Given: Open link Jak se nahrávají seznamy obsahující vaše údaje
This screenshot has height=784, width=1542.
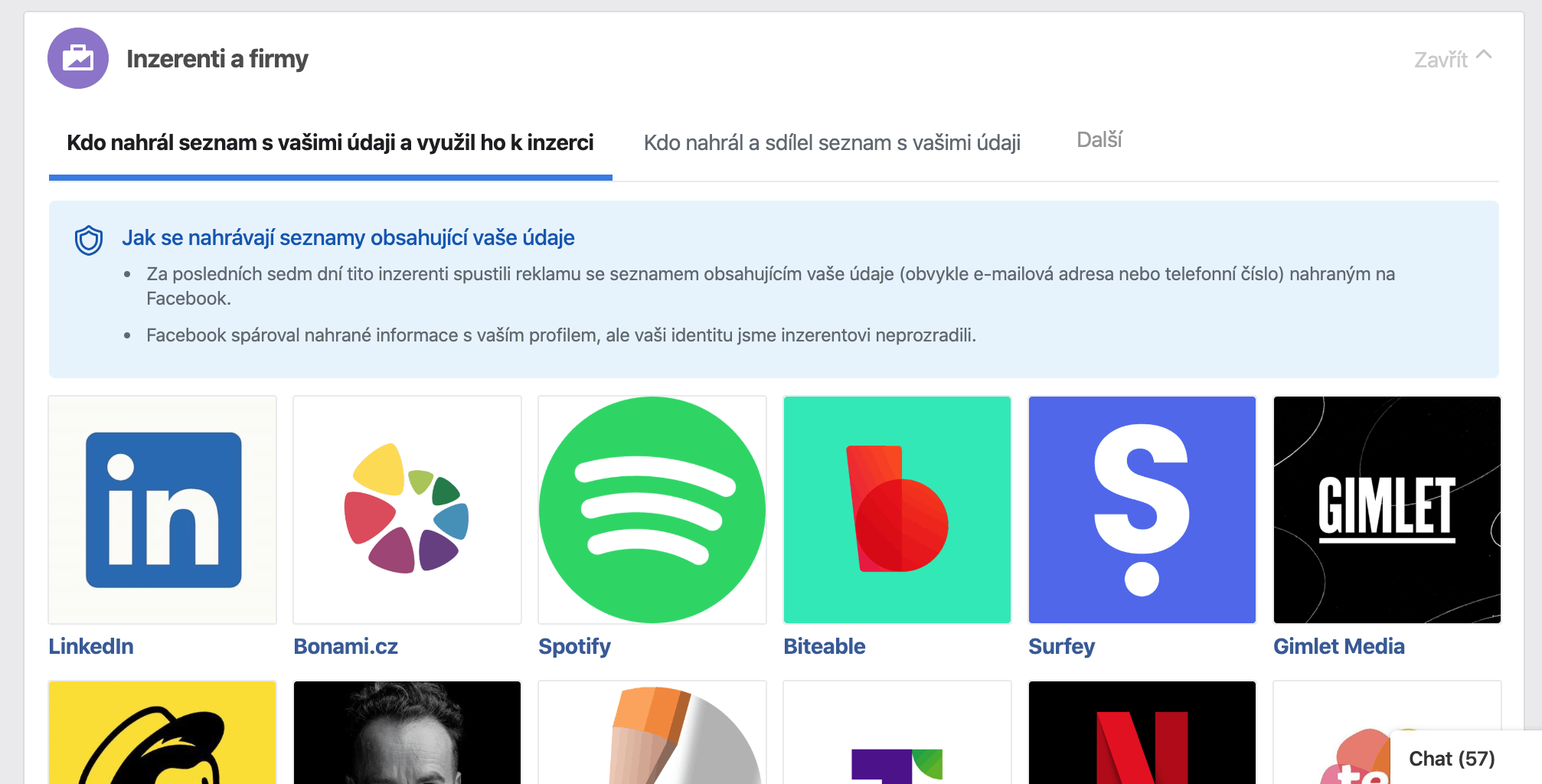Looking at the screenshot, I should (348, 238).
